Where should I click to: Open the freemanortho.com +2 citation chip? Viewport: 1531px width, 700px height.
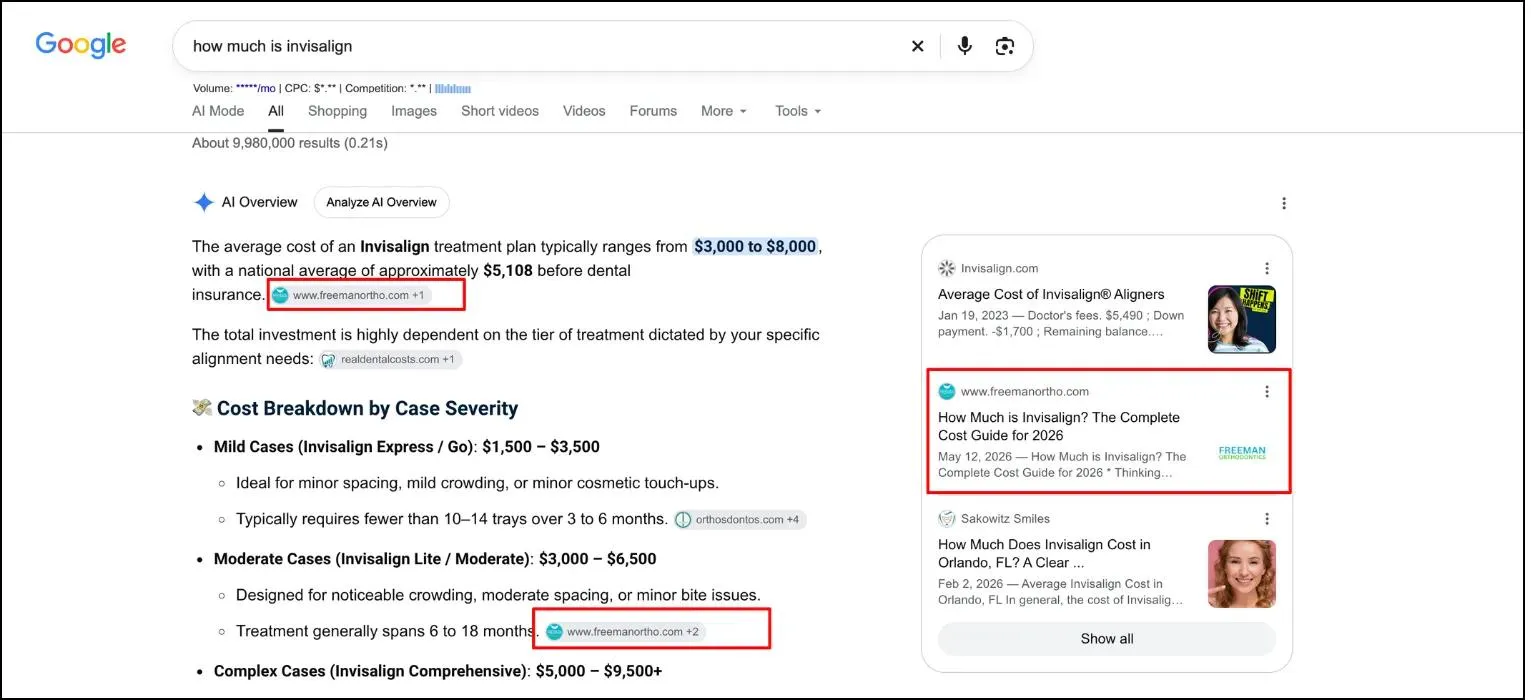[625, 632]
